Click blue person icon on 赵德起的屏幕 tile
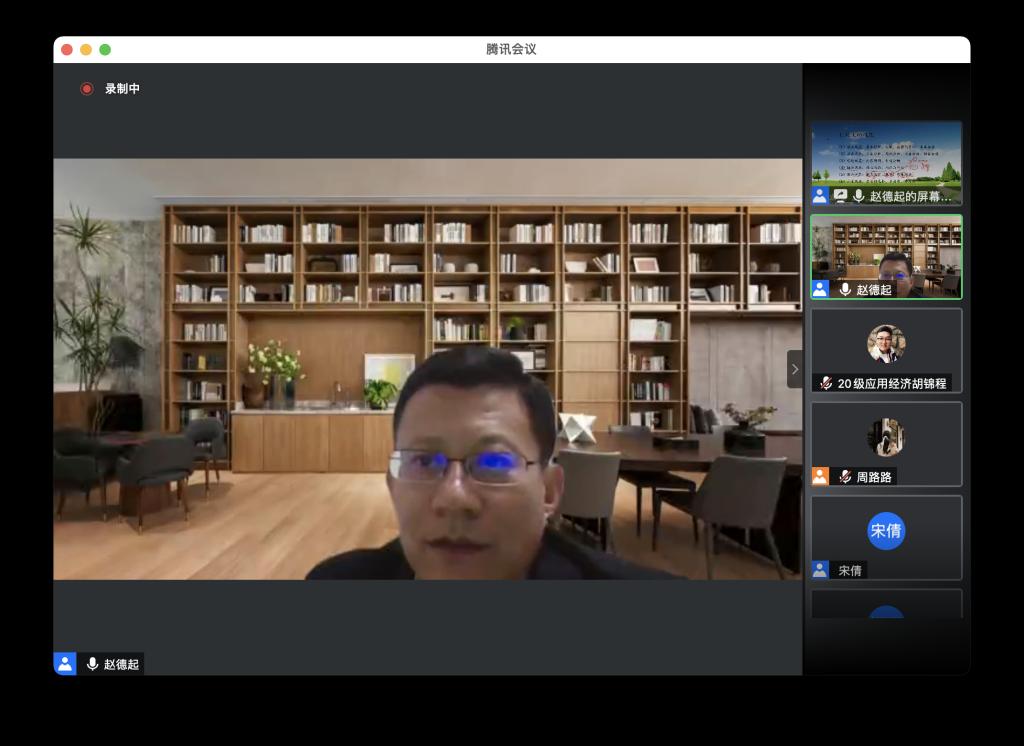1024x746 pixels. click(820, 196)
